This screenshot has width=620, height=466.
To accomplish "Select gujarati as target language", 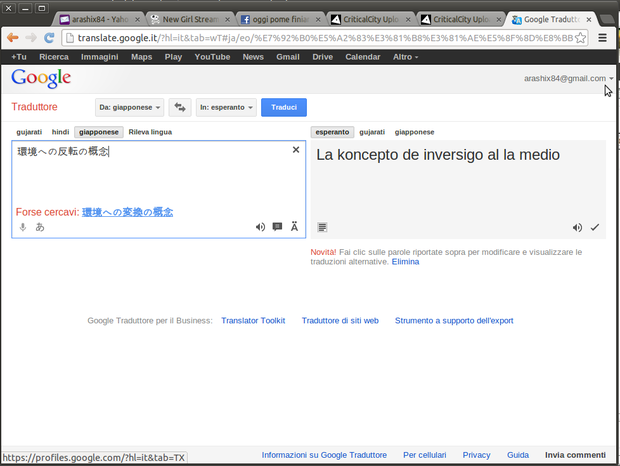I will point(372,132).
